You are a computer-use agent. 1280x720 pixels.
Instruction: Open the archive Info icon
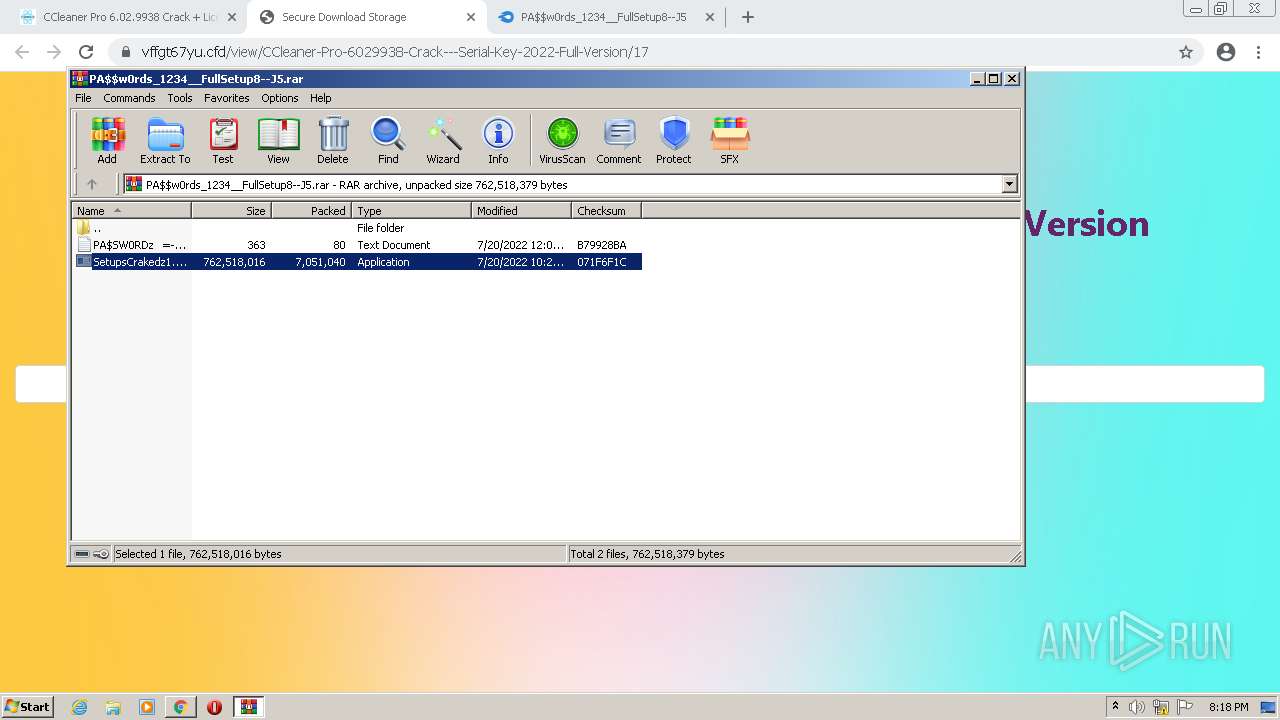[498, 140]
